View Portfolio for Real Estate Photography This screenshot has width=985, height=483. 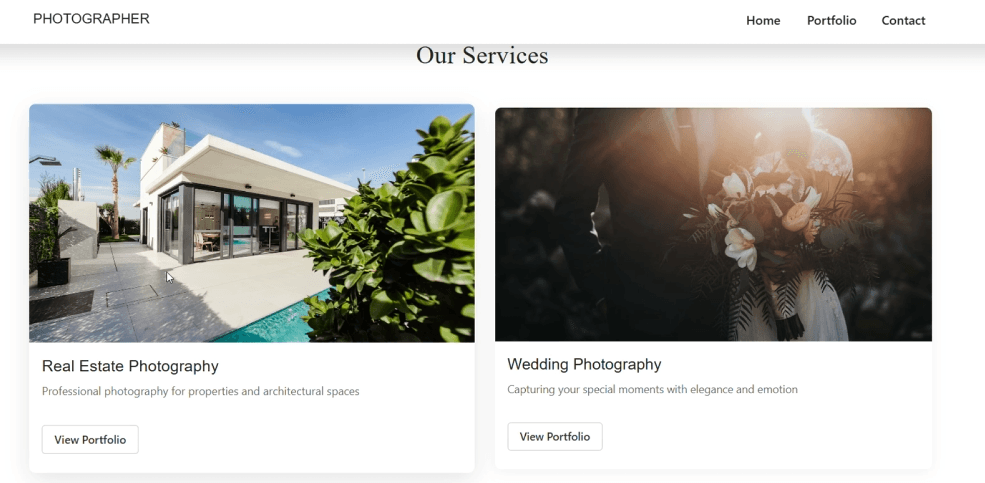pos(90,440)
